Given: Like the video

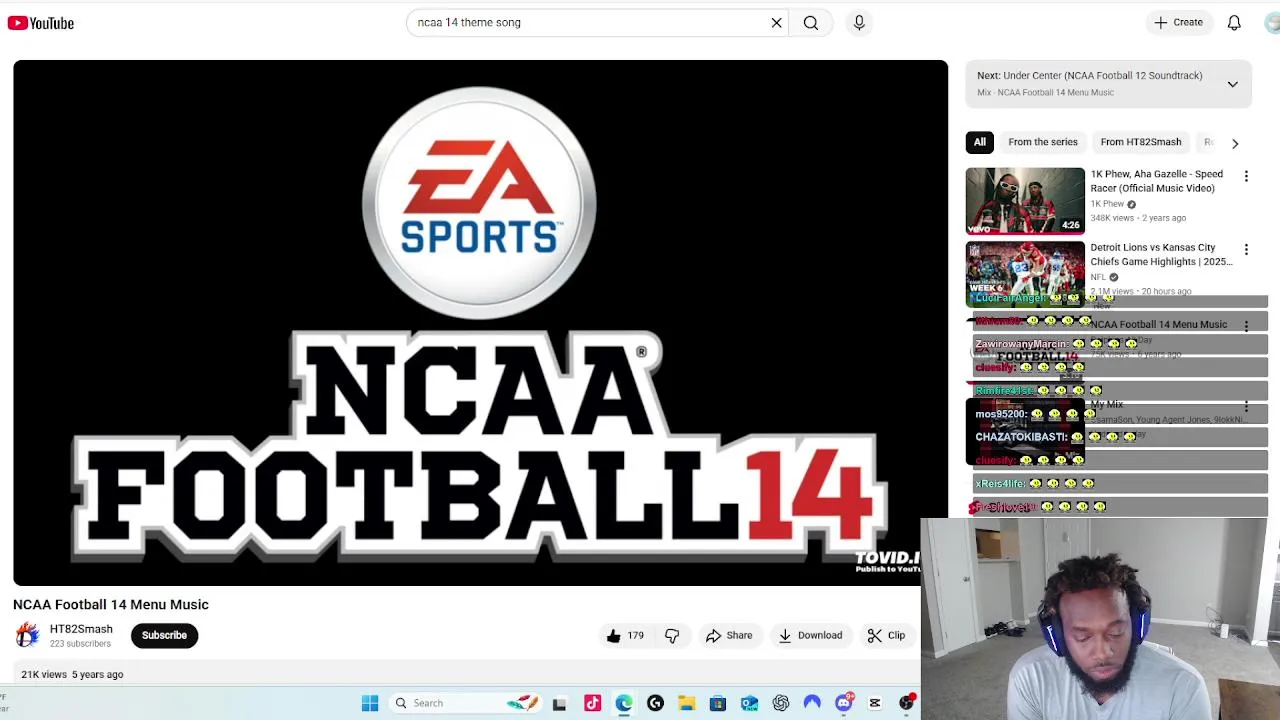Looking at the screenshot, I should tap(625, 635).
